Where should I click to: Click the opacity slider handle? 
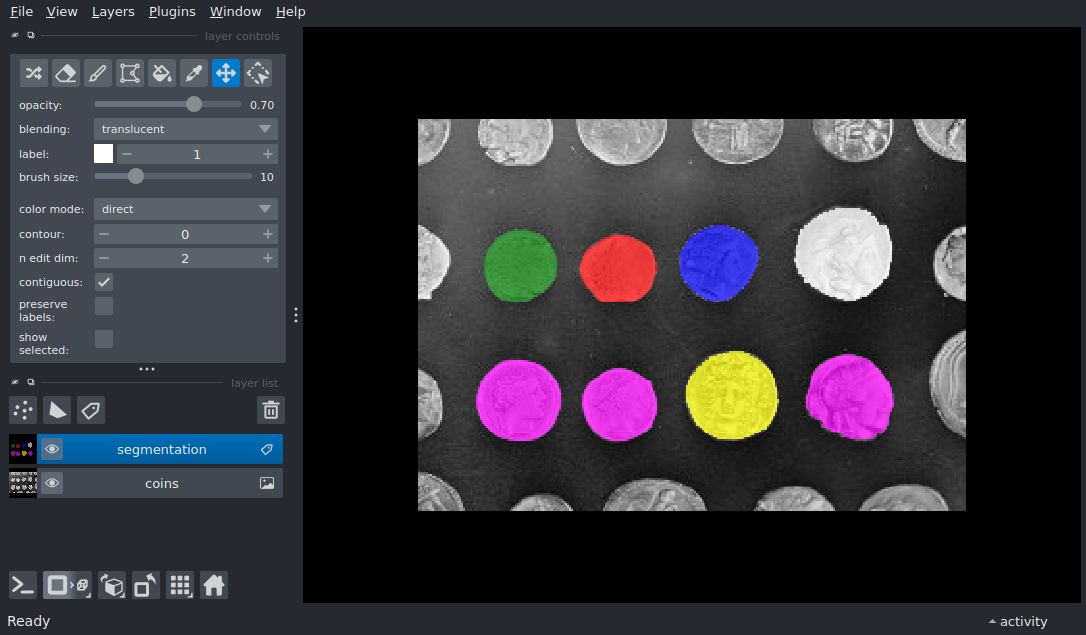[x=194, y=105]
